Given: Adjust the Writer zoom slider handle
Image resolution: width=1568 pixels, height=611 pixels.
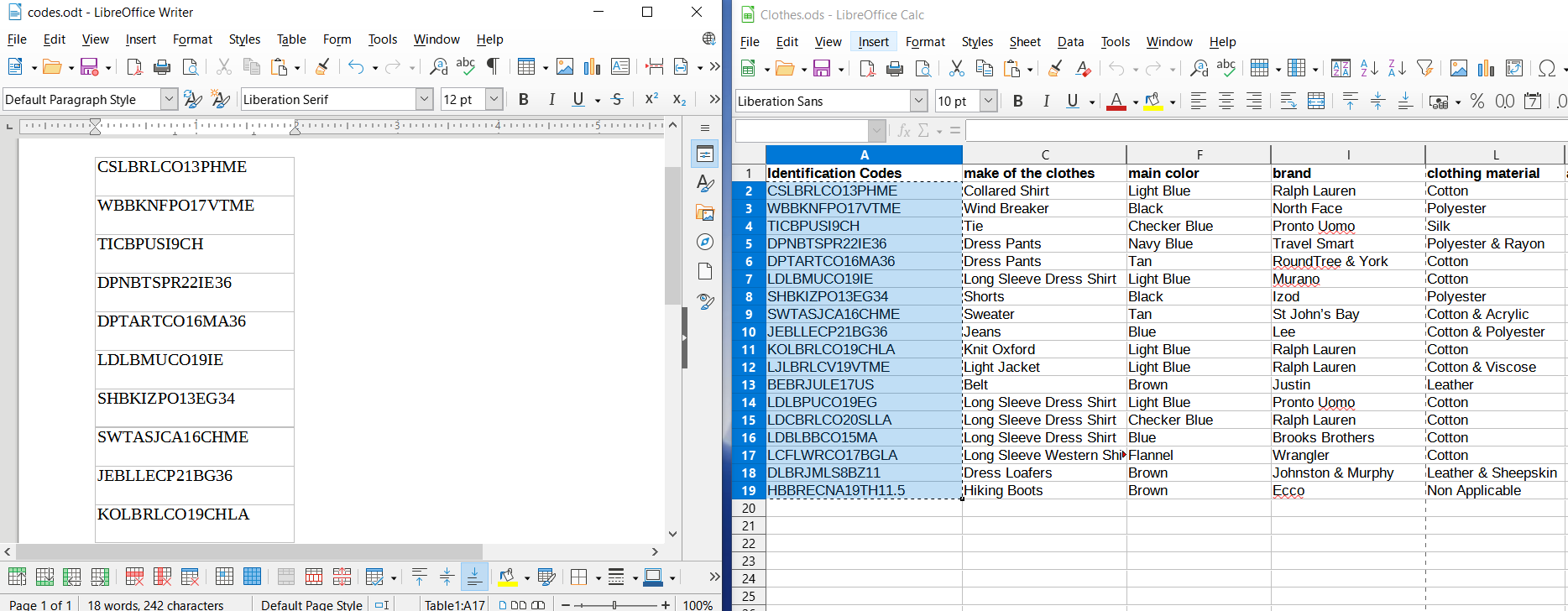Looking at the screenshot, I should coord(615,604).
